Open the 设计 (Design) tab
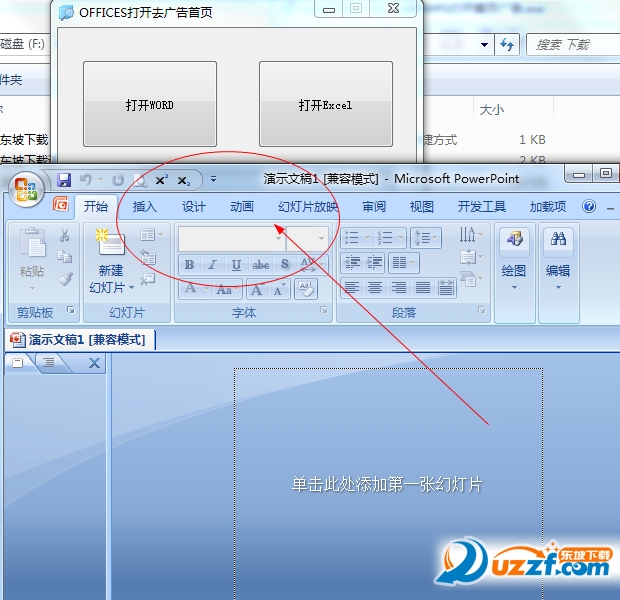Image resolution: width=620 pixels, height=600 pixels. coord(193,206)
